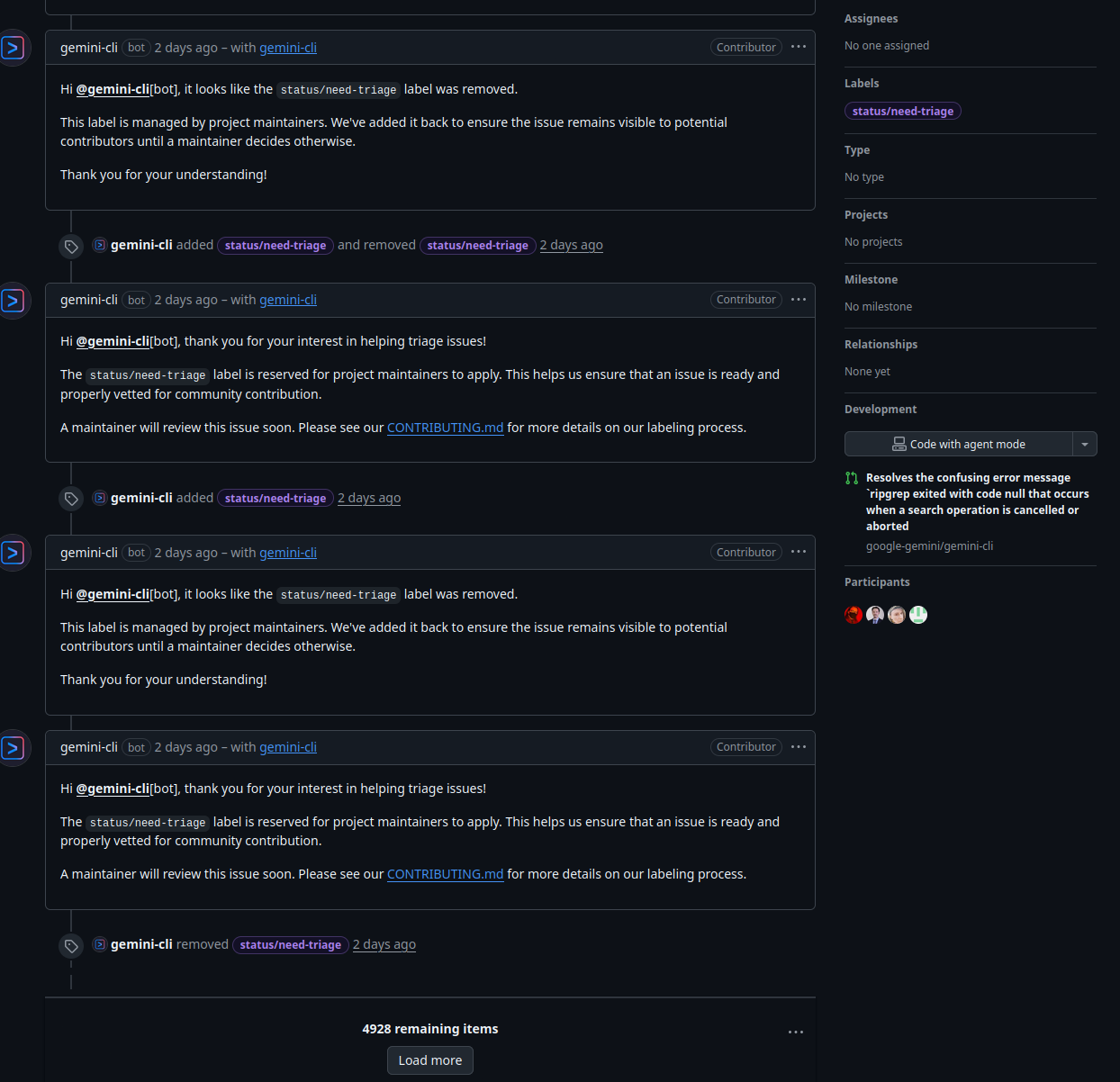Click the tag icon beside the removed-label event
Viewport: 1120px width, 1082px height.
[71, 946]
